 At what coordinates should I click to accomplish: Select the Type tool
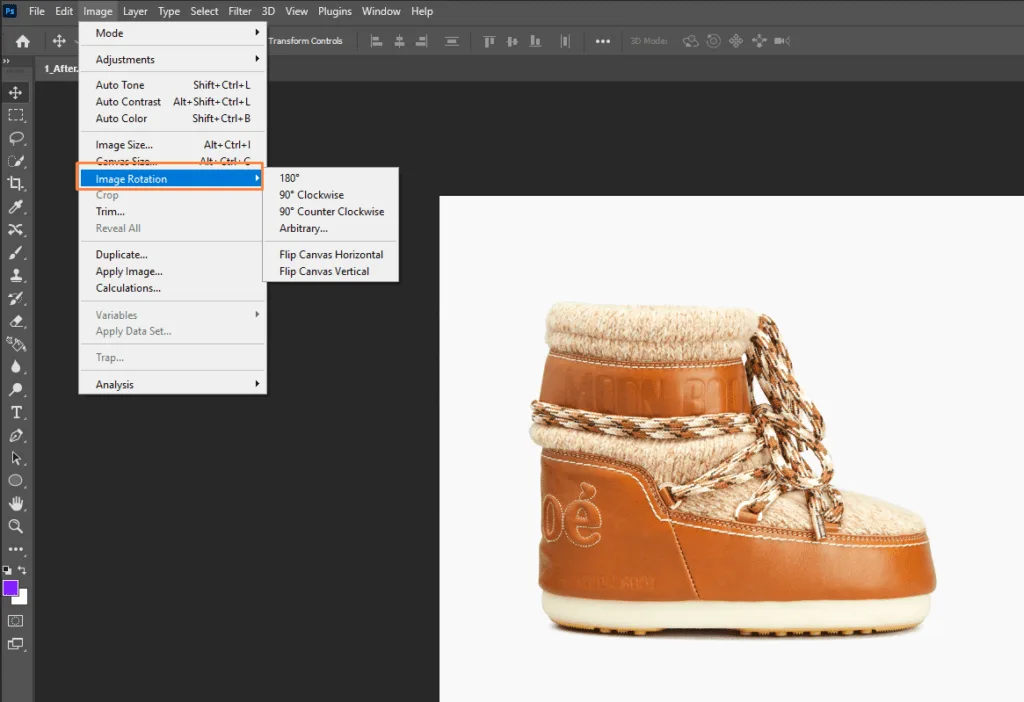click(16, 412)
